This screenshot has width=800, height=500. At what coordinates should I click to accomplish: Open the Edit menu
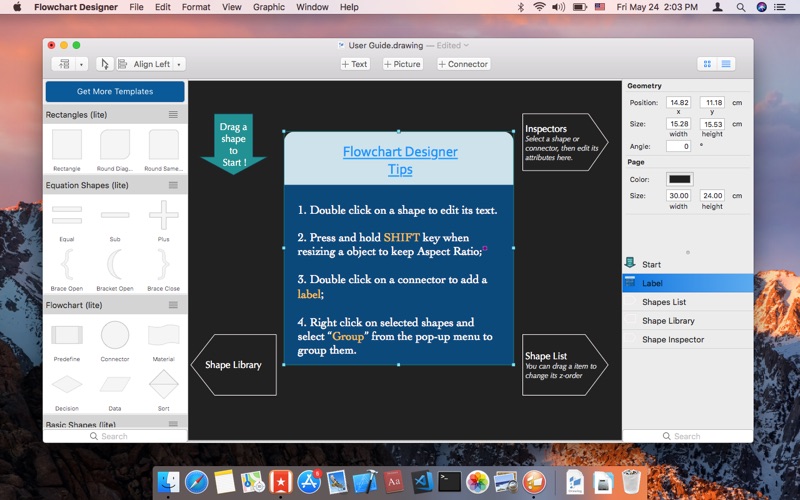point(163,7)
